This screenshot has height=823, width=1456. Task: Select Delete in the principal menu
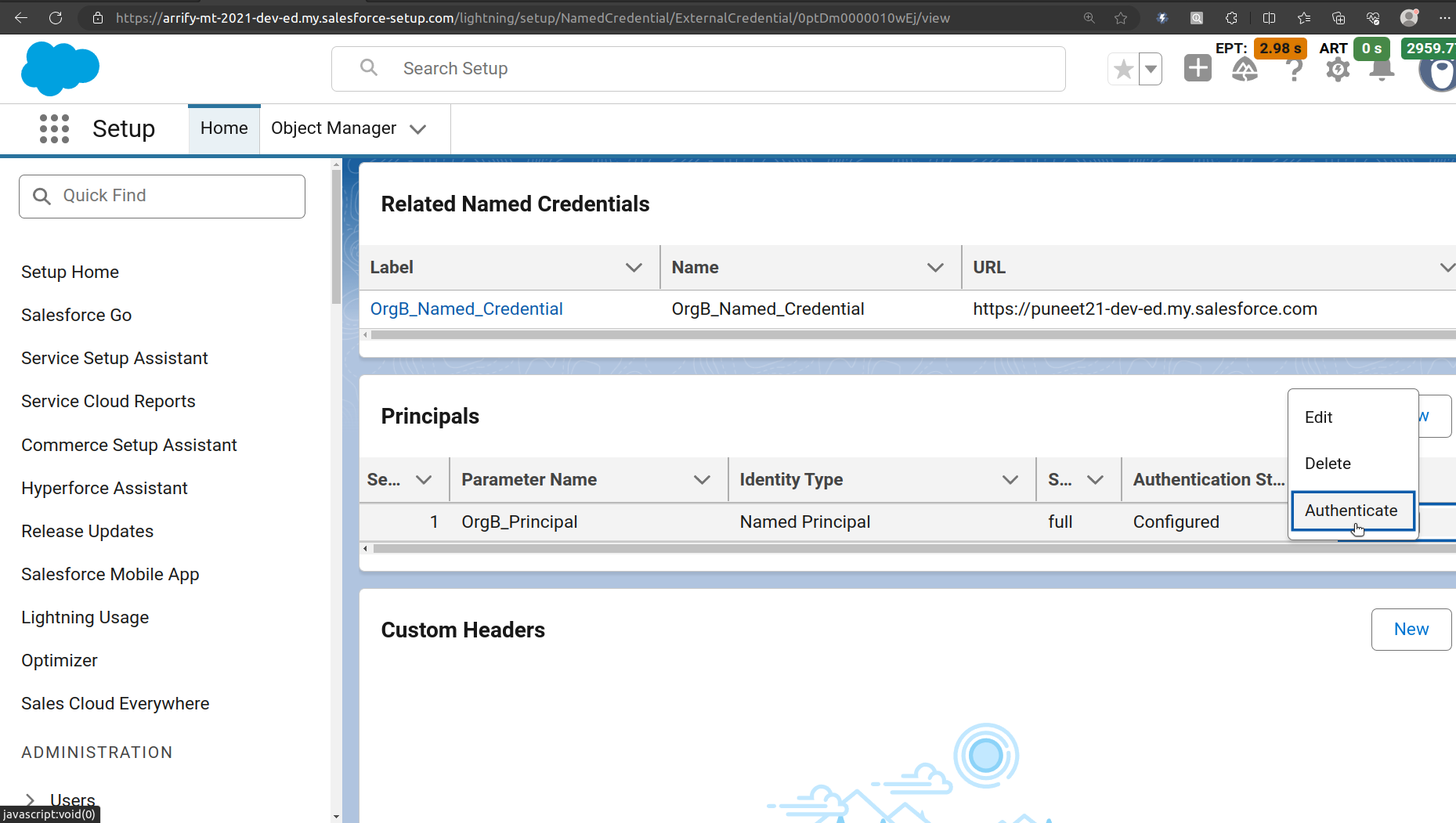(1328, 464)
